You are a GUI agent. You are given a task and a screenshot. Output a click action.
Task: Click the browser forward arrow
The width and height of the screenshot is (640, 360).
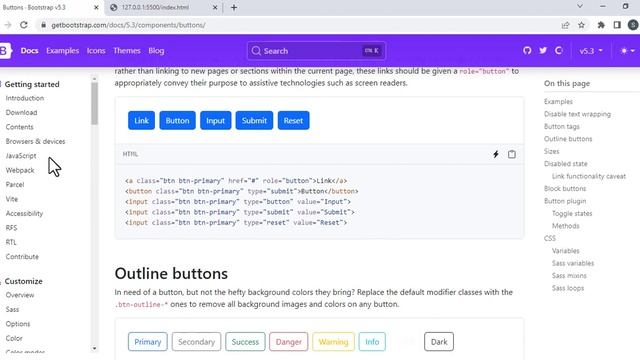[8, 25]
